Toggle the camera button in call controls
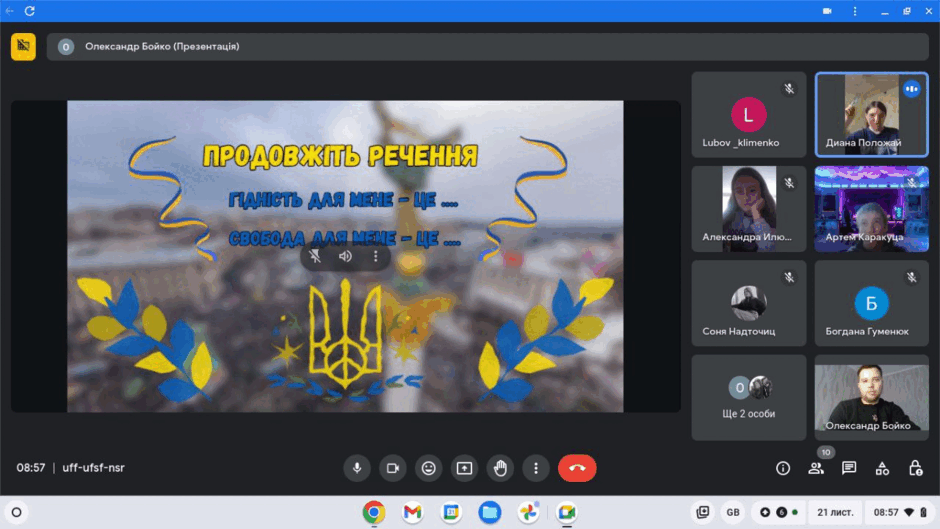Viewport: 940px width, 529px height. point(393,468)
